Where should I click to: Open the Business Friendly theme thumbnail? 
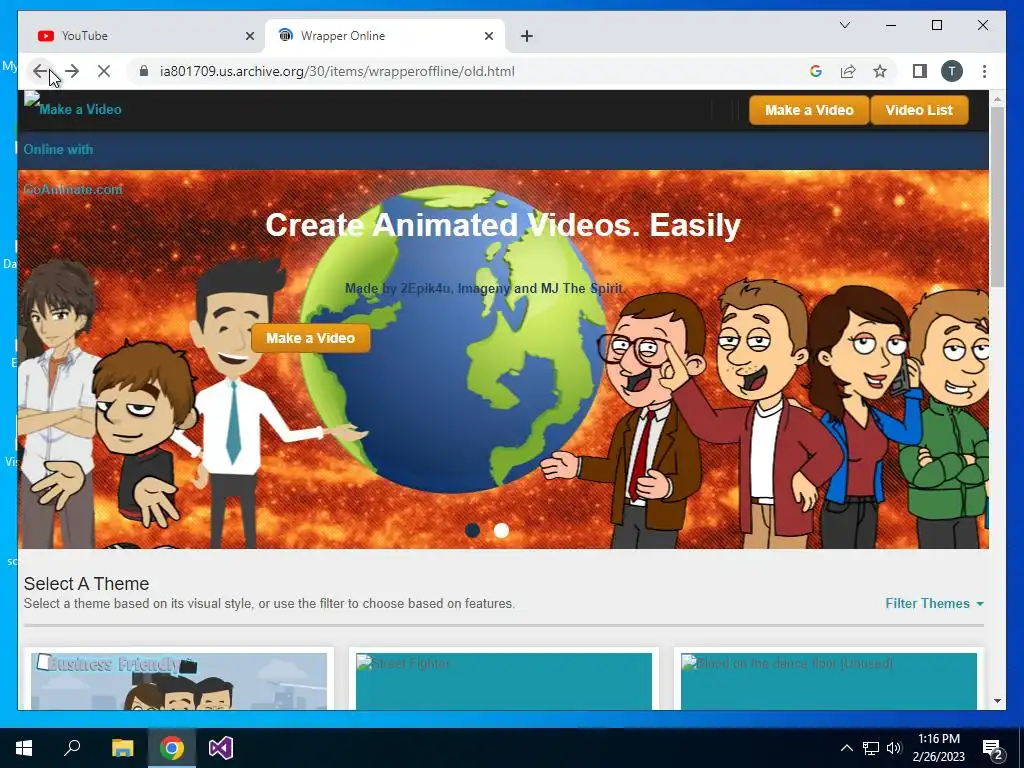(179, 680)
